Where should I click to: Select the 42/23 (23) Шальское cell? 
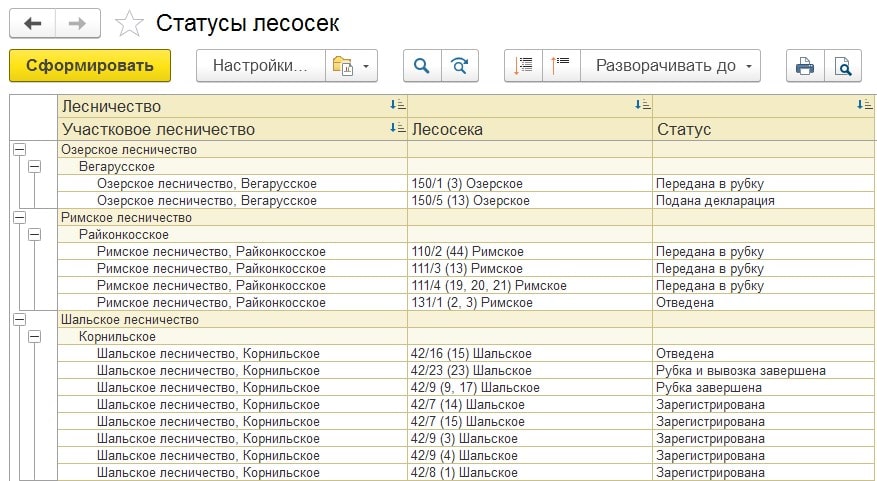(530, 370)
